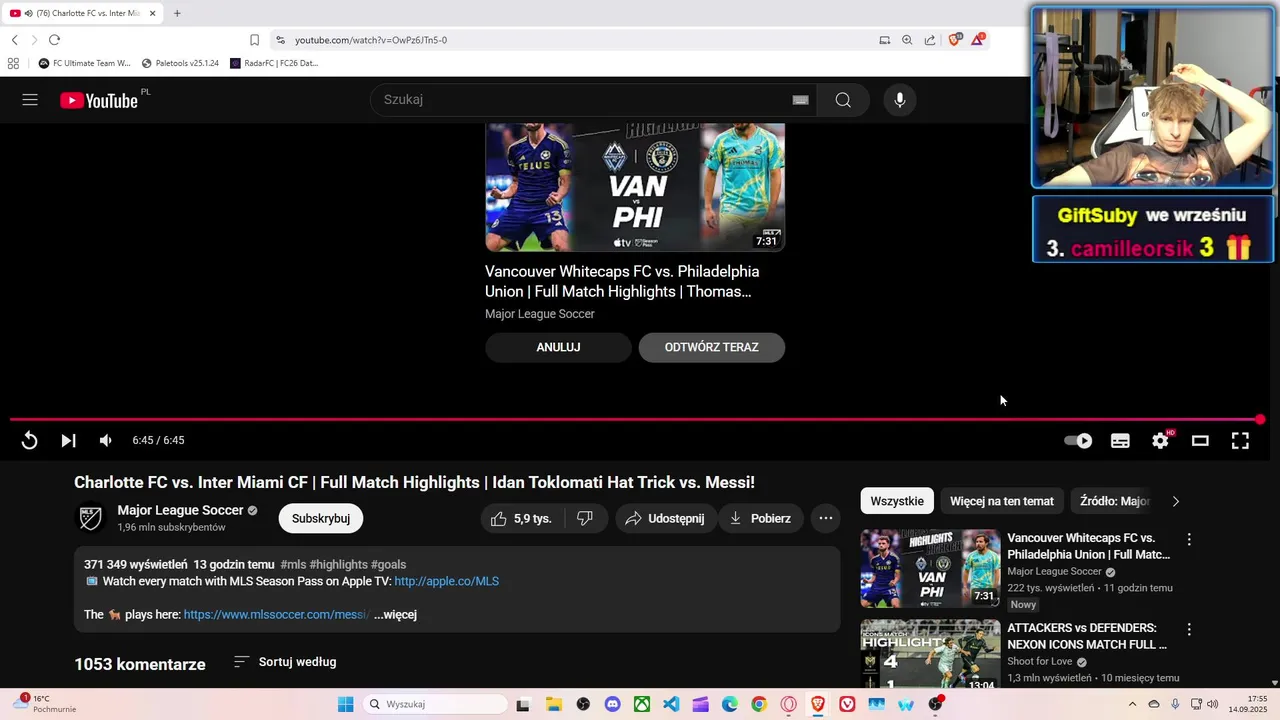
Task: Click ANULUJ to cancel autoplay
Action: tap(558, 347)
